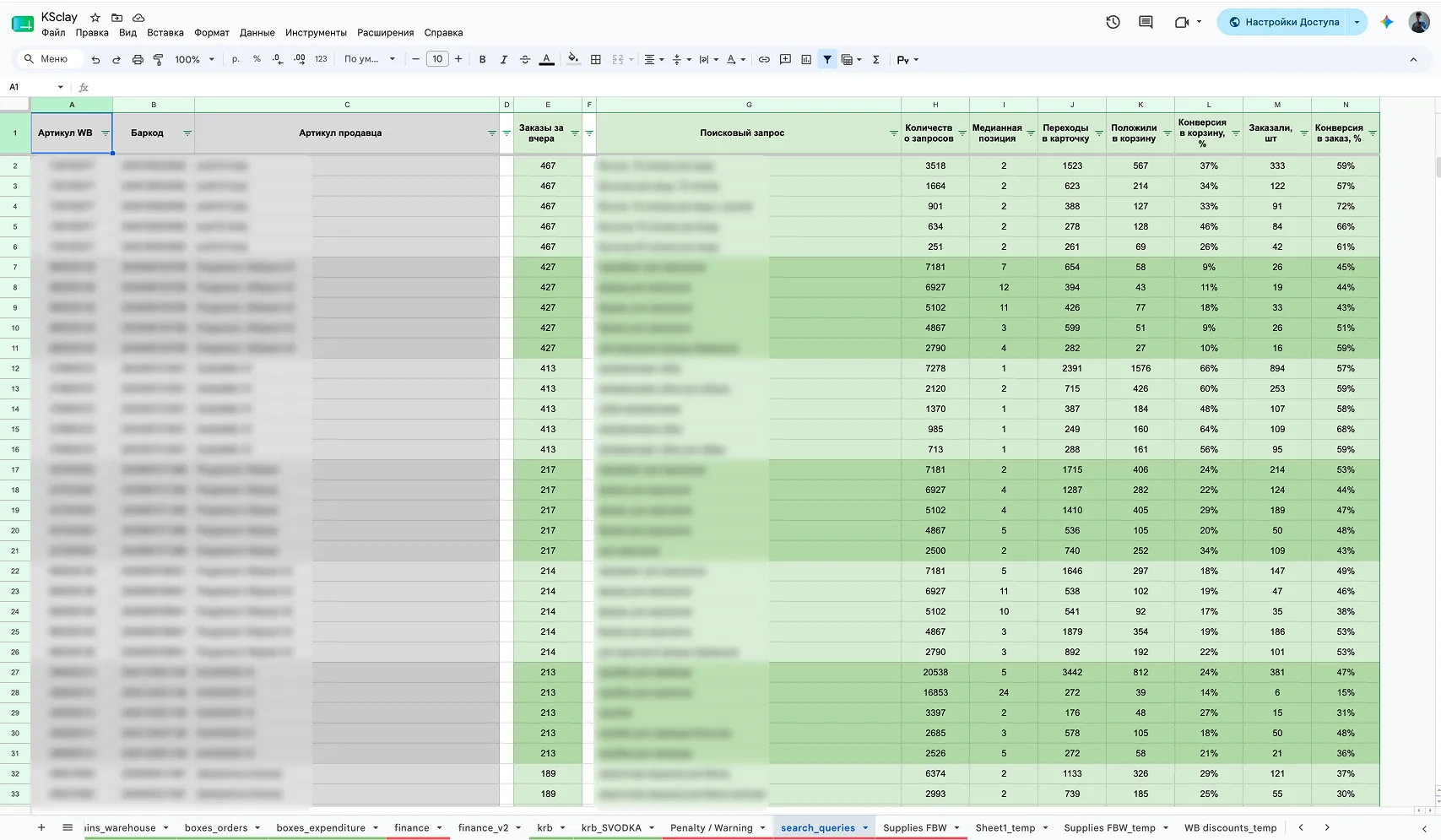The width and height of the screenshot is (1441, 840).
Task: Insert a chart
Action: click(806, 60)
